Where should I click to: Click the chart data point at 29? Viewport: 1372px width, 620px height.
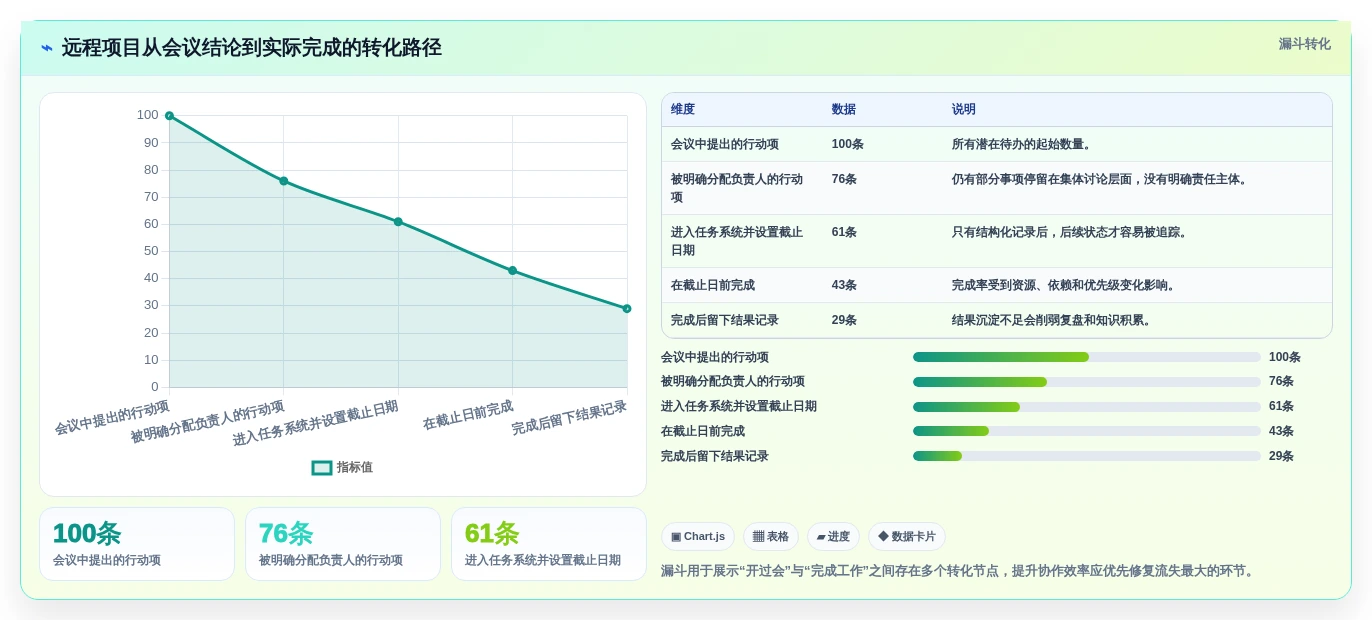[x=627, y=309]
